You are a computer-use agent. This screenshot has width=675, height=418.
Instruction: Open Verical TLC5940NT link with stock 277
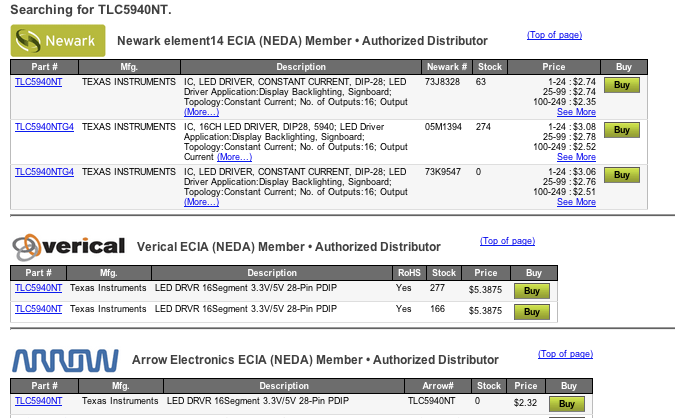[x=38, y=288]
